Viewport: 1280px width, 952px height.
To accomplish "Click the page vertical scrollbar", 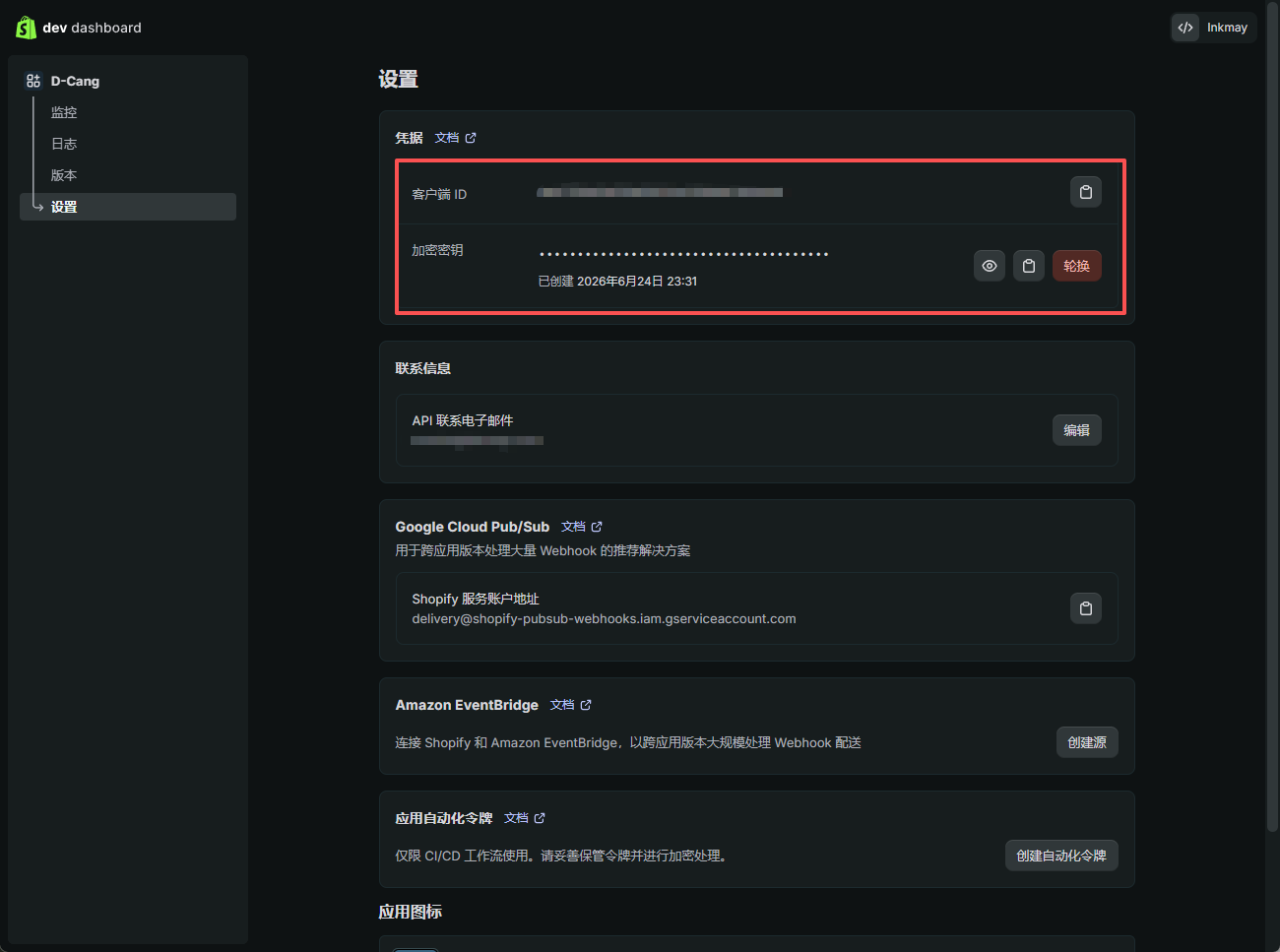I will click(1271, 418).
